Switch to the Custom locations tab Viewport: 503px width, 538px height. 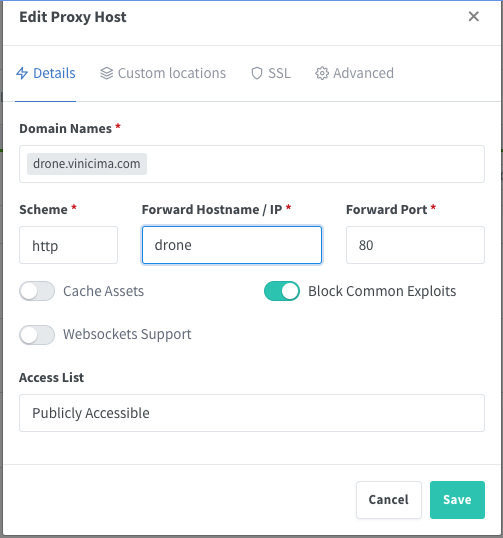[x=163, y=73]
